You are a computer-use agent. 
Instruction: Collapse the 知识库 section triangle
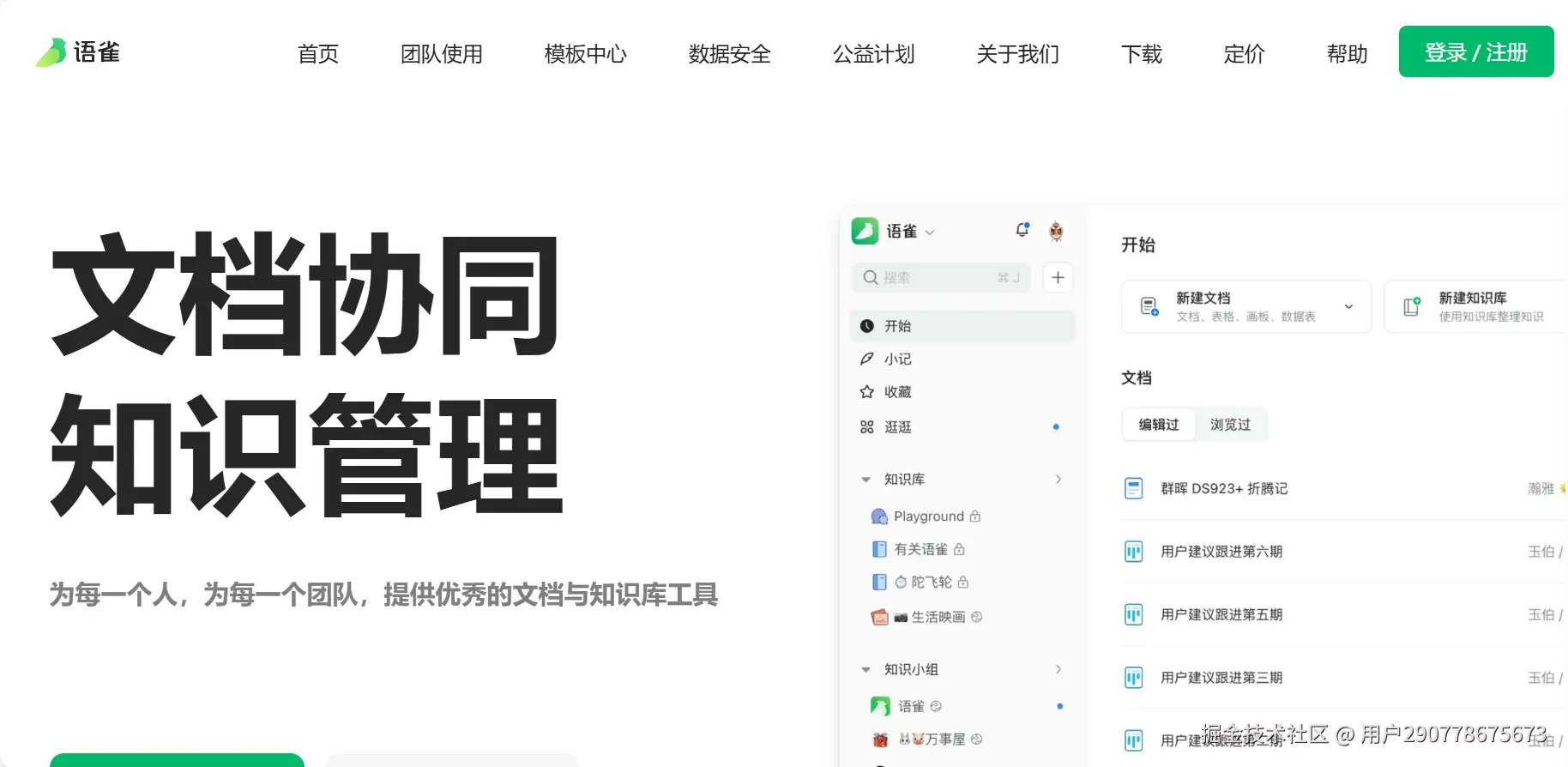pyautogui.click(x=865, y=480)
